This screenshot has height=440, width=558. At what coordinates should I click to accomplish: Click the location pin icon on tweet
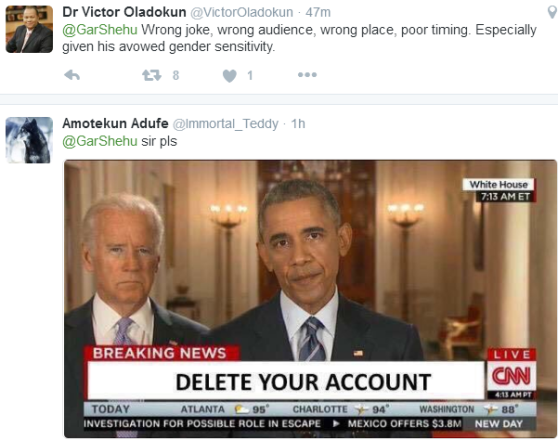(552, 12)
